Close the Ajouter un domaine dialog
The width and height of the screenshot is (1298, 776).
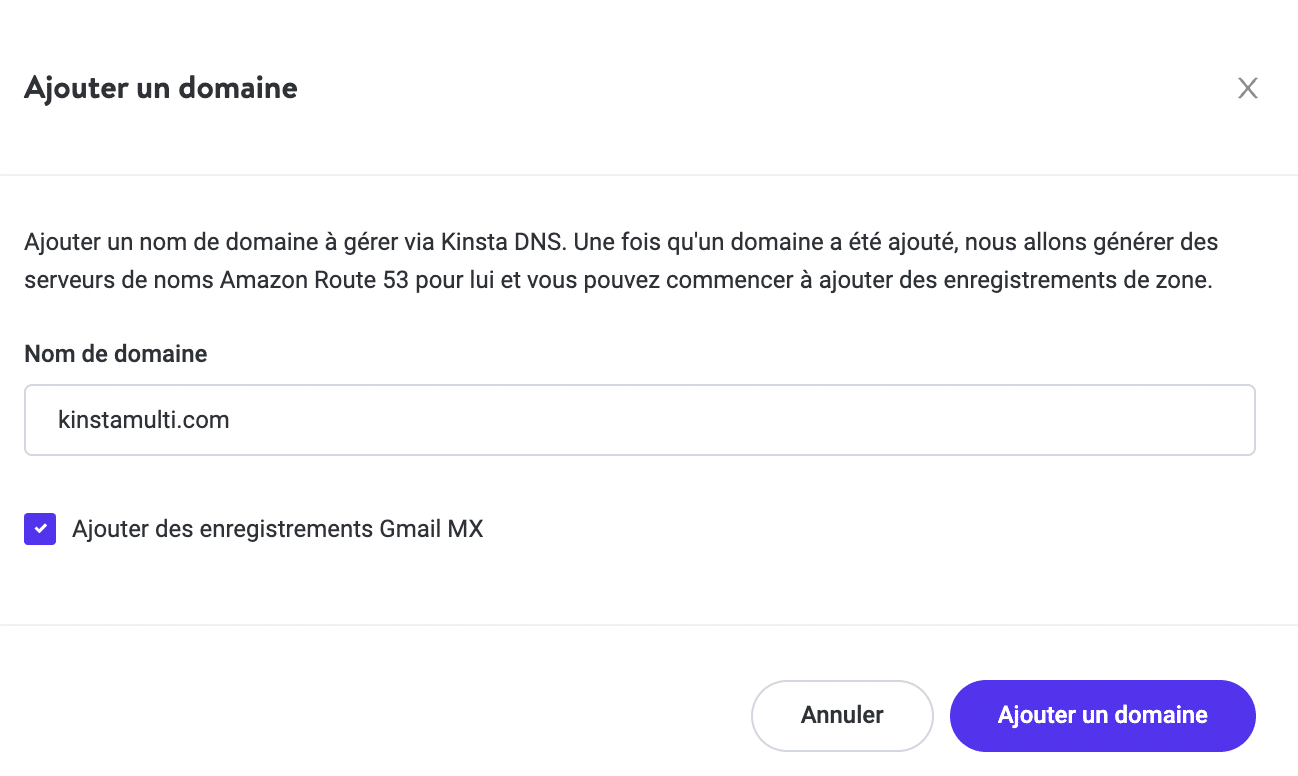pyautogui.click(x=1247, y=88)
